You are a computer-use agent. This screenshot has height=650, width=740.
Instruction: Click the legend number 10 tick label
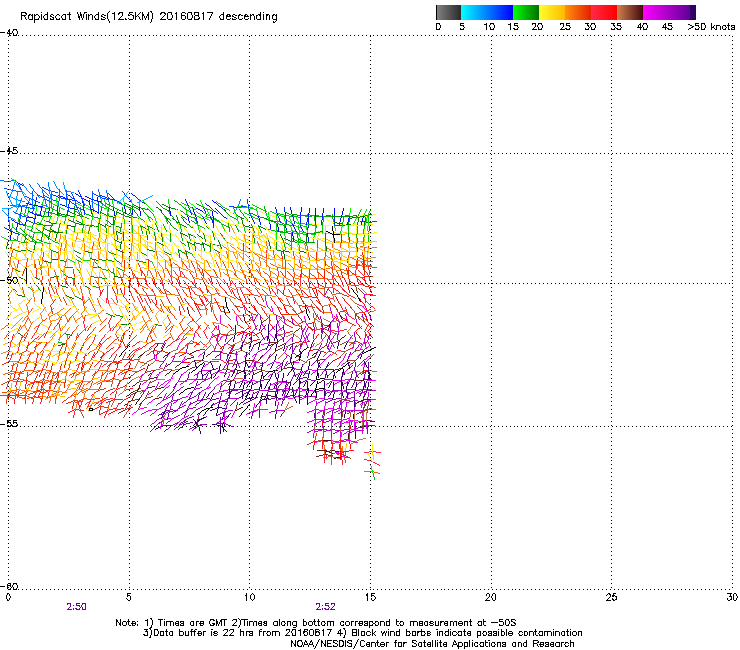tap(489, 27)
